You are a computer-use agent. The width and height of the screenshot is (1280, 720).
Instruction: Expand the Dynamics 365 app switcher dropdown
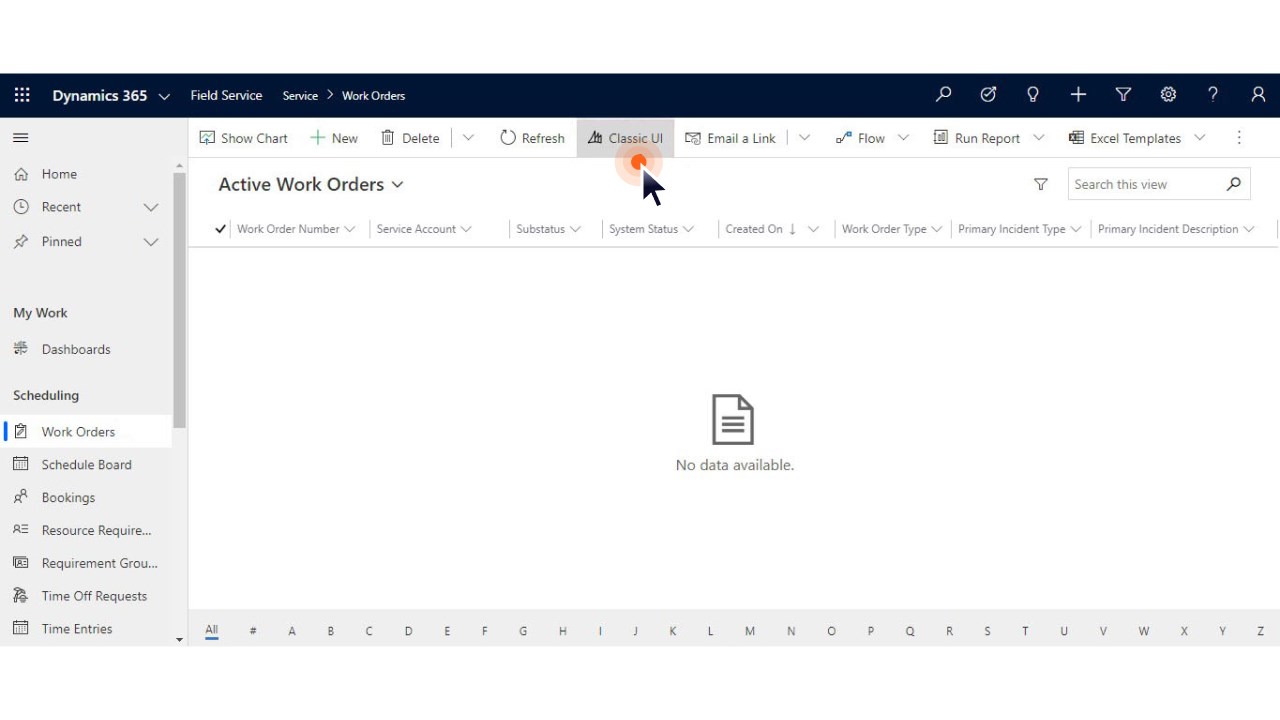(x=164, y=96)
